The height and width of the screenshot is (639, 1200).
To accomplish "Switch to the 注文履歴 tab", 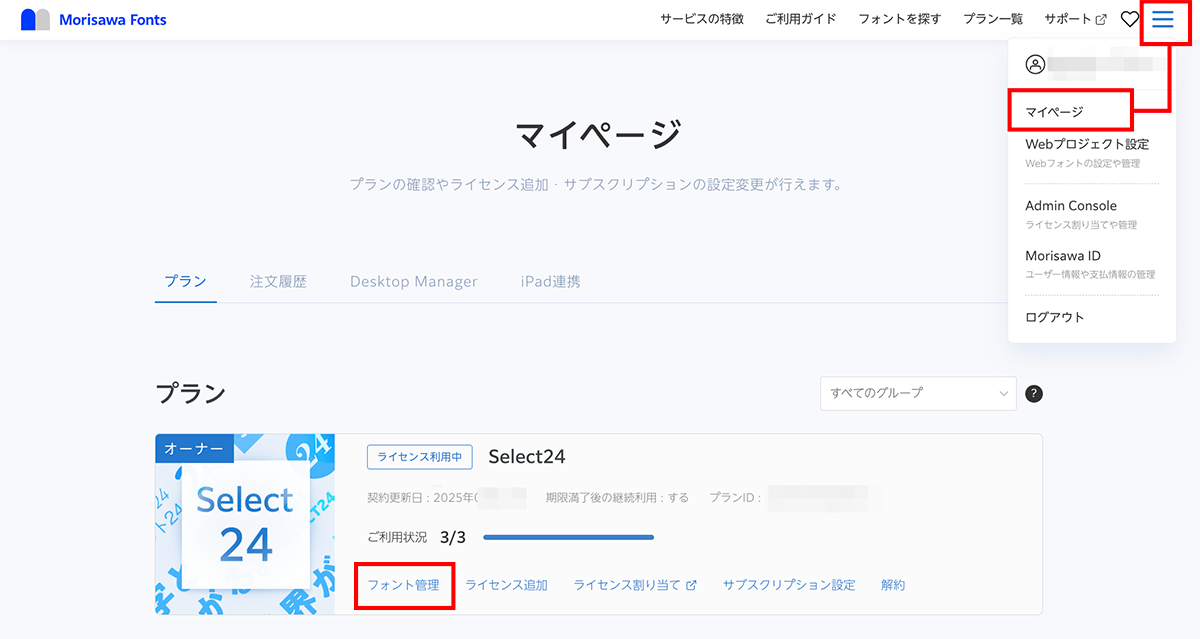I will 278,282.
